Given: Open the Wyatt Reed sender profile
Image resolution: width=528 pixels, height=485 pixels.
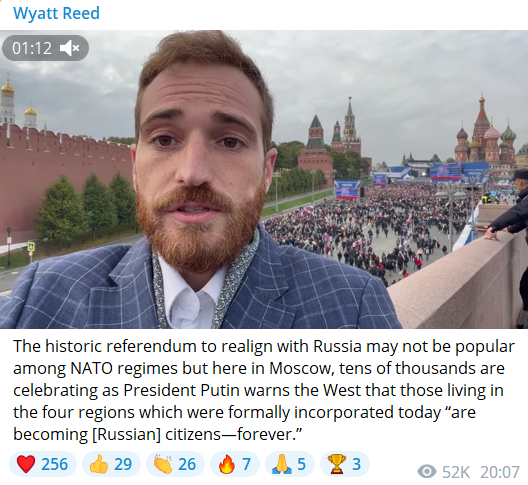Looking at the screenshot, I should 56,13.
